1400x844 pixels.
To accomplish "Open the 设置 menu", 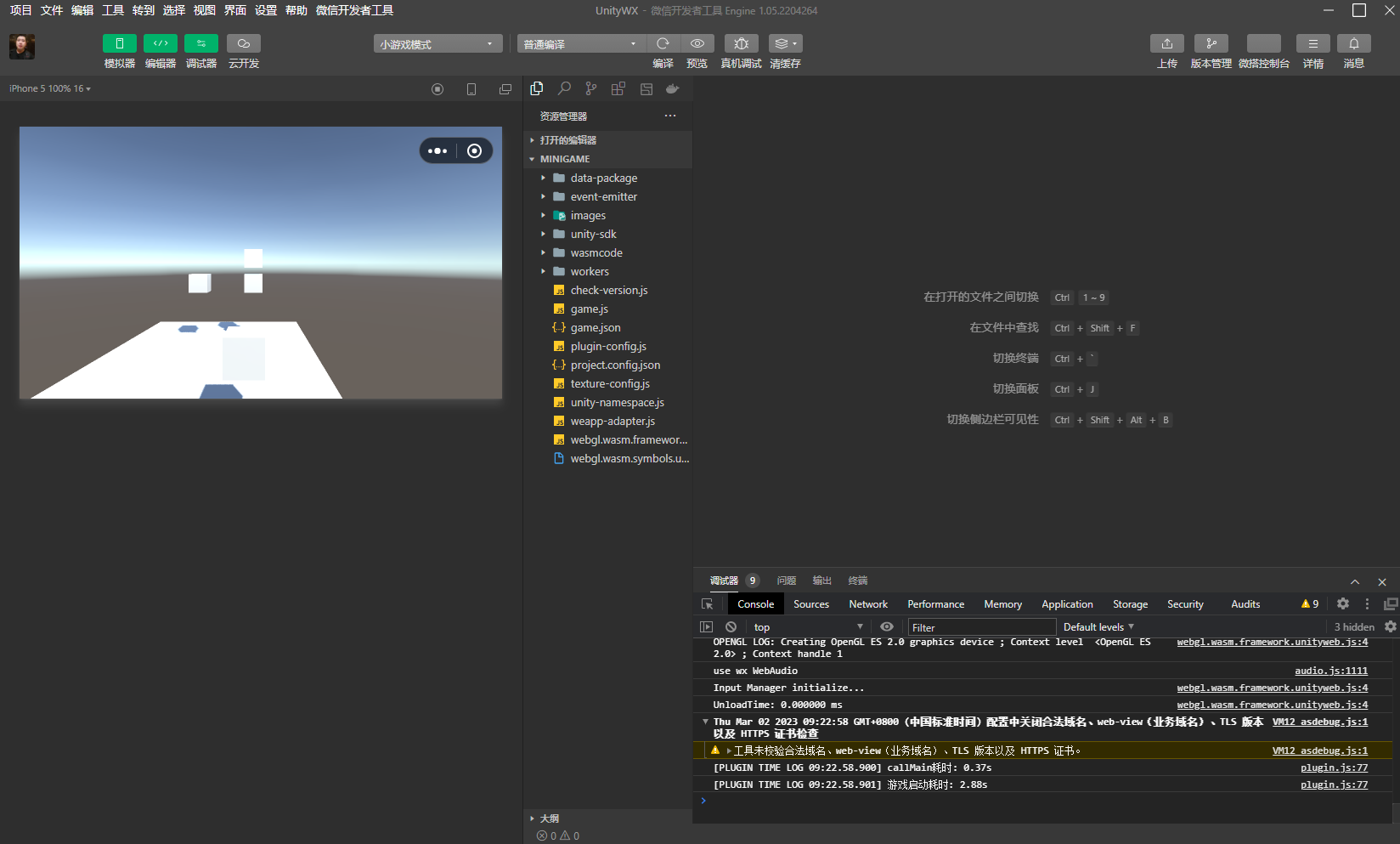I will click(x=266, y=10).
